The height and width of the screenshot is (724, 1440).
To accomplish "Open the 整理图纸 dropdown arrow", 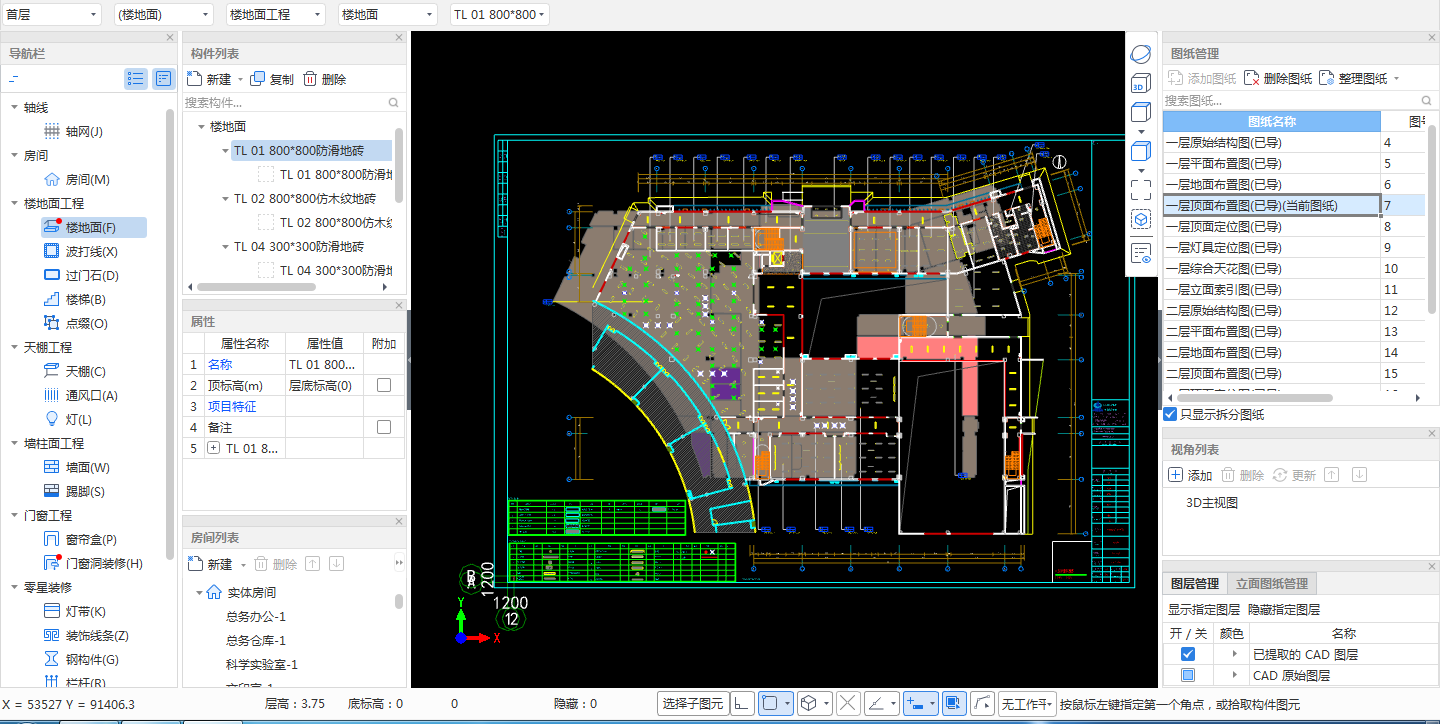I will tap(1397, 79).
